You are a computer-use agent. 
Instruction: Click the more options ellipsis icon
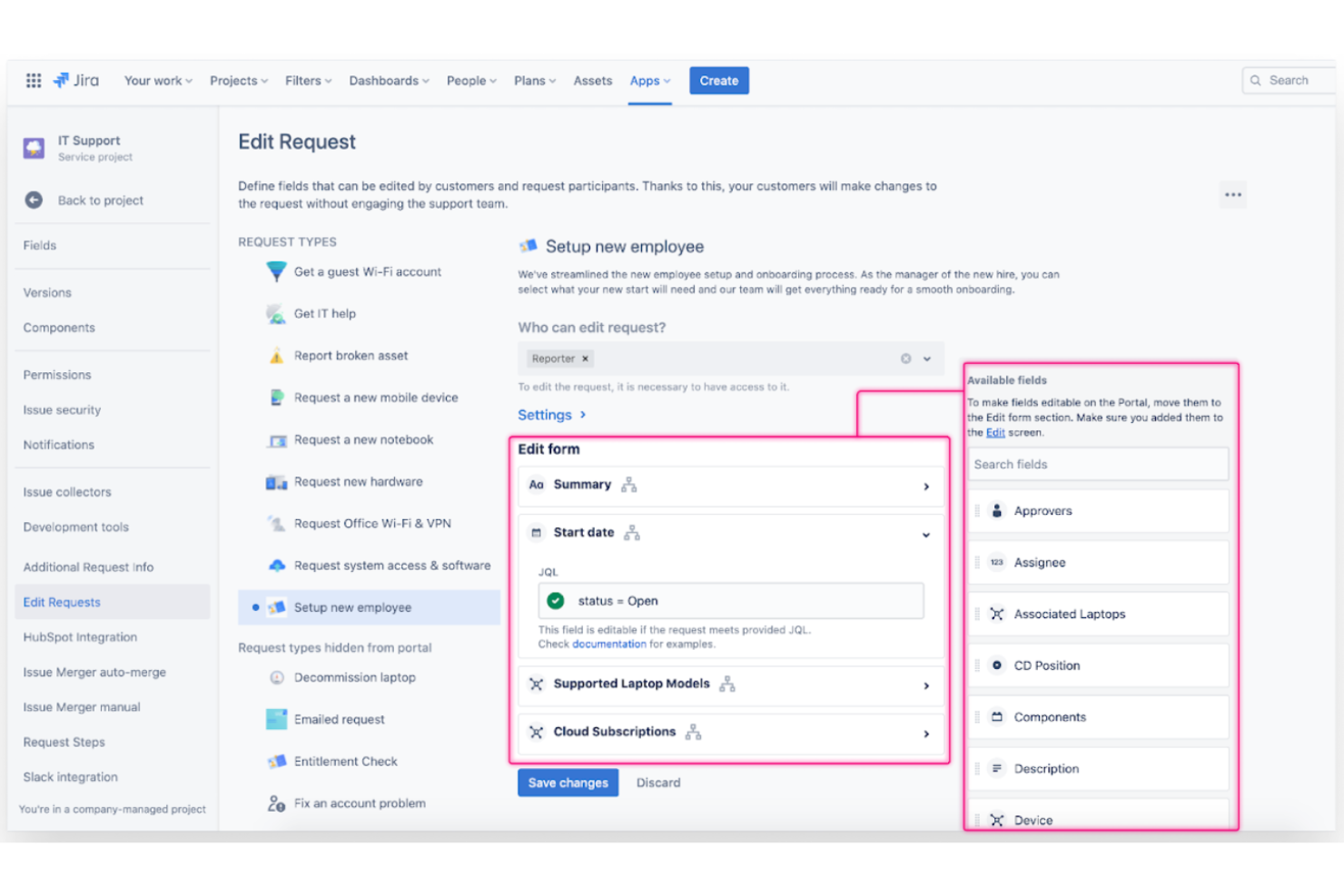pyautogui.click(x=1232, y=193)
